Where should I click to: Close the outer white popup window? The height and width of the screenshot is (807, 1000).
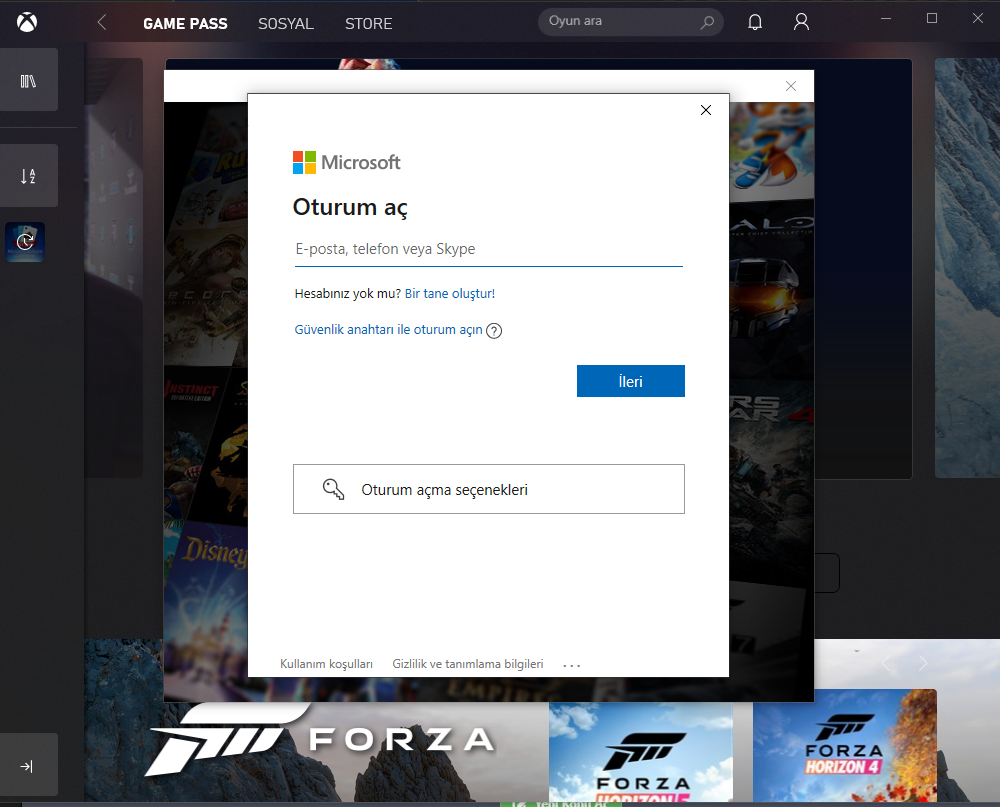tap(791, 85)
